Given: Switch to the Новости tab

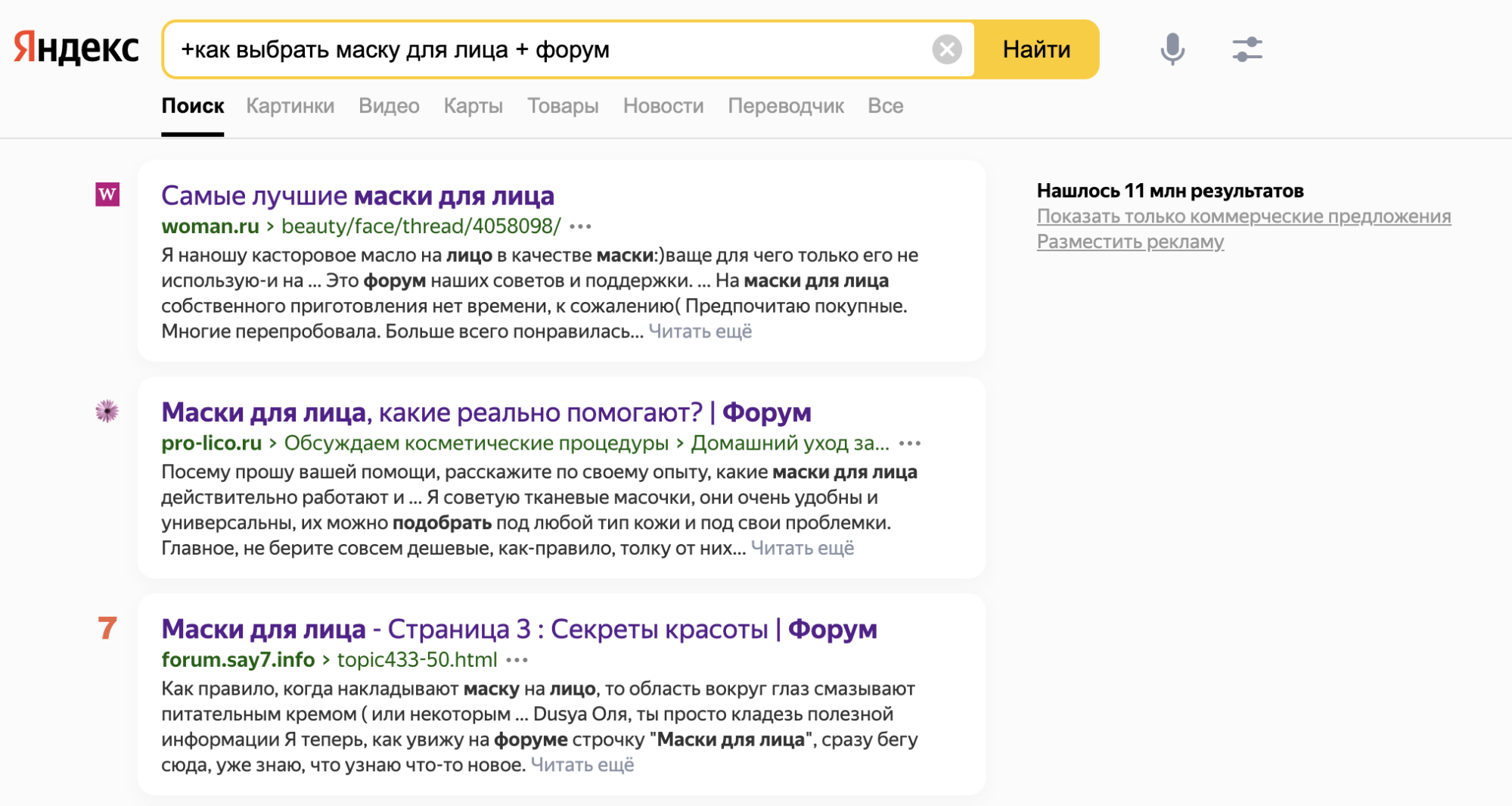Looking at the screenshot, I should pos(663,106).
